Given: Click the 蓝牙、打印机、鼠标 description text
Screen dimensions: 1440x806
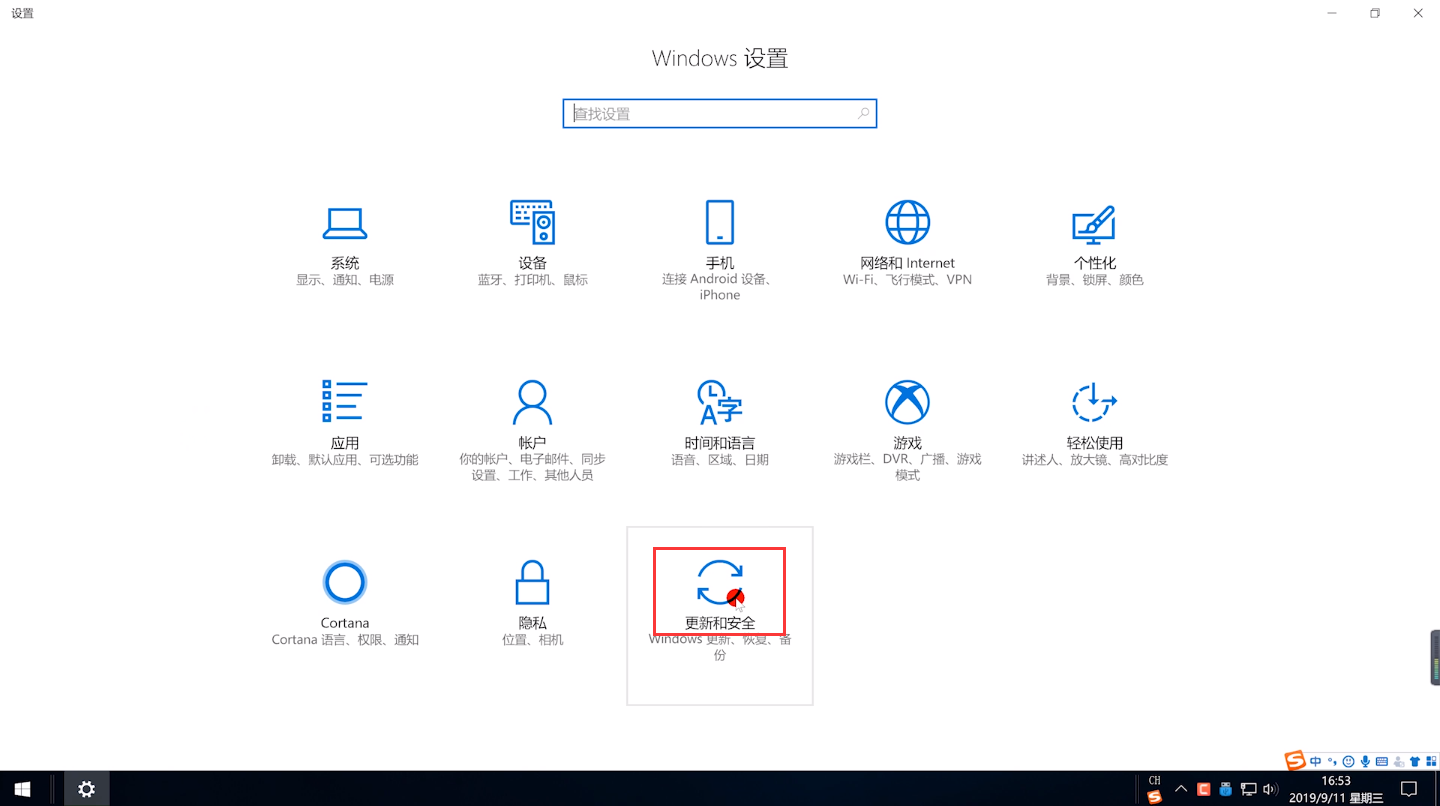Looking at the screenshot, I should (x=533, y=280).
